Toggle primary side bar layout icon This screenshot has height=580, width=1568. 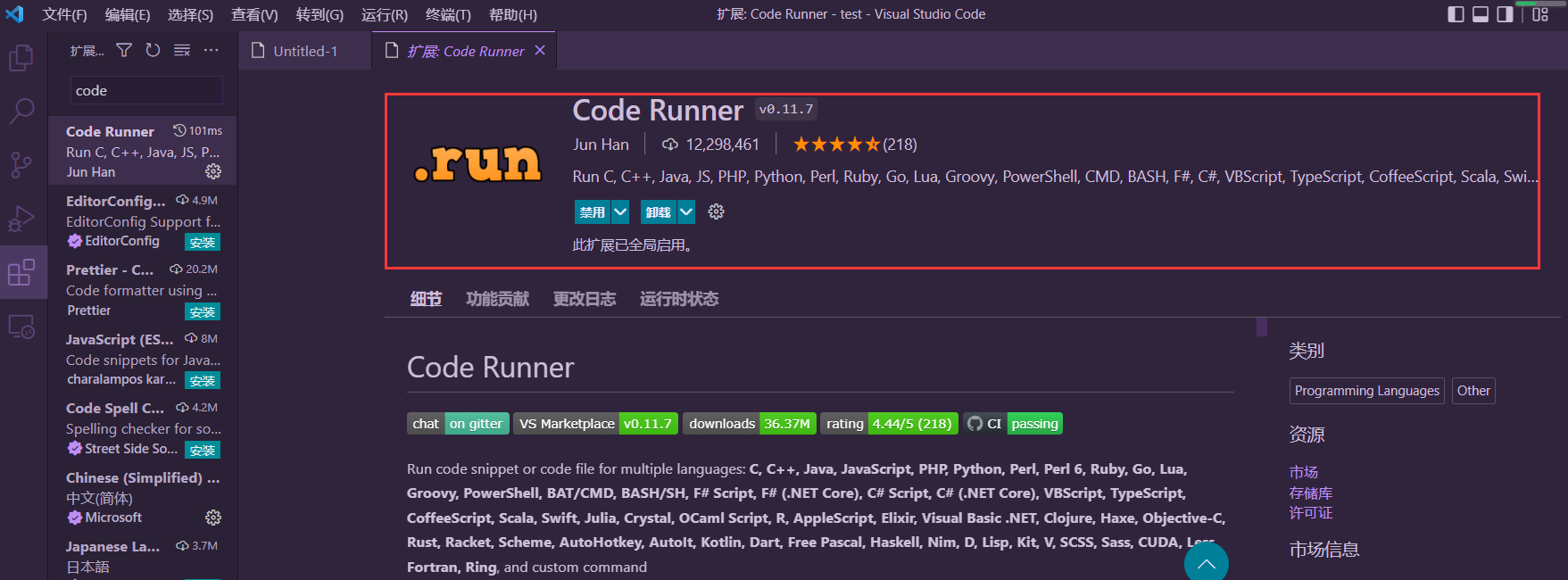pos(1456,14)
